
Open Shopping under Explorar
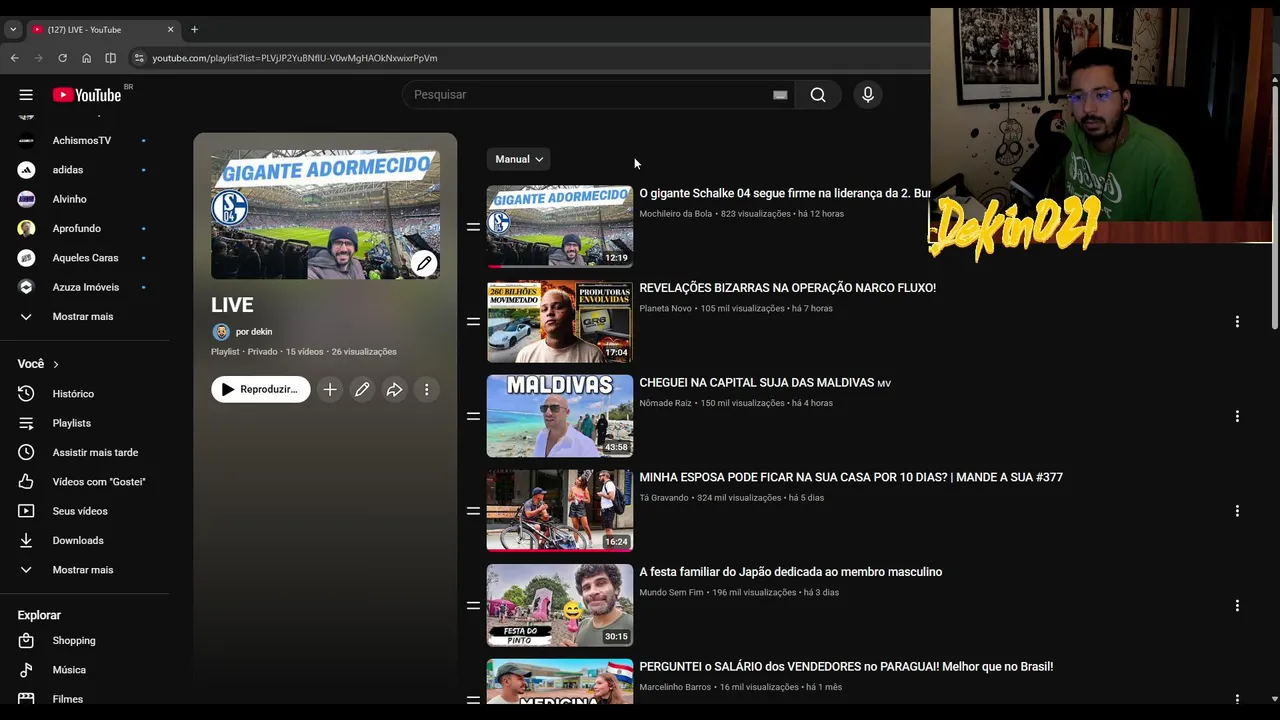point(73,640)
